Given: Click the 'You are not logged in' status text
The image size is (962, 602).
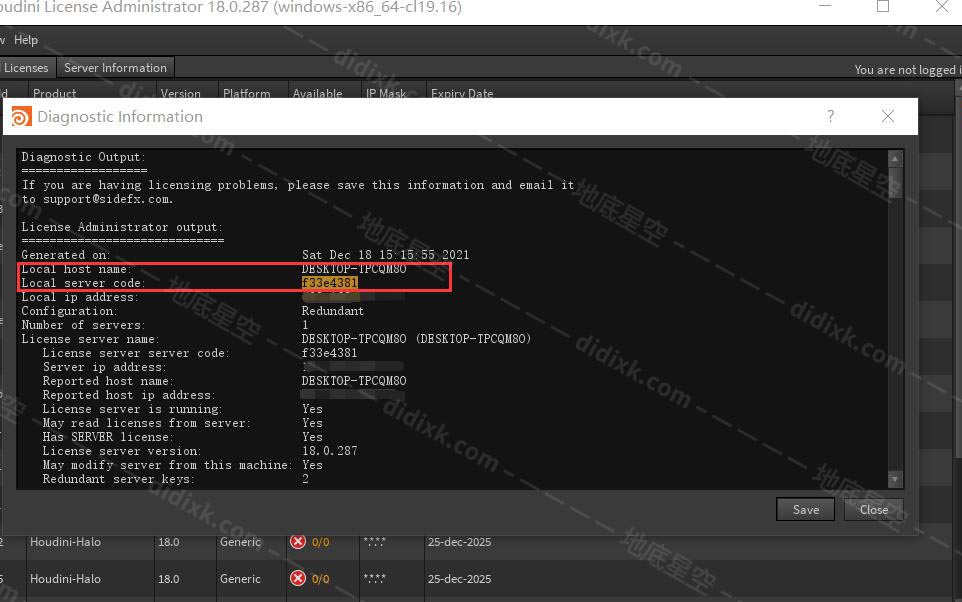Looking at the screenshot, I should pyautogui.click(x=907, y=70).
